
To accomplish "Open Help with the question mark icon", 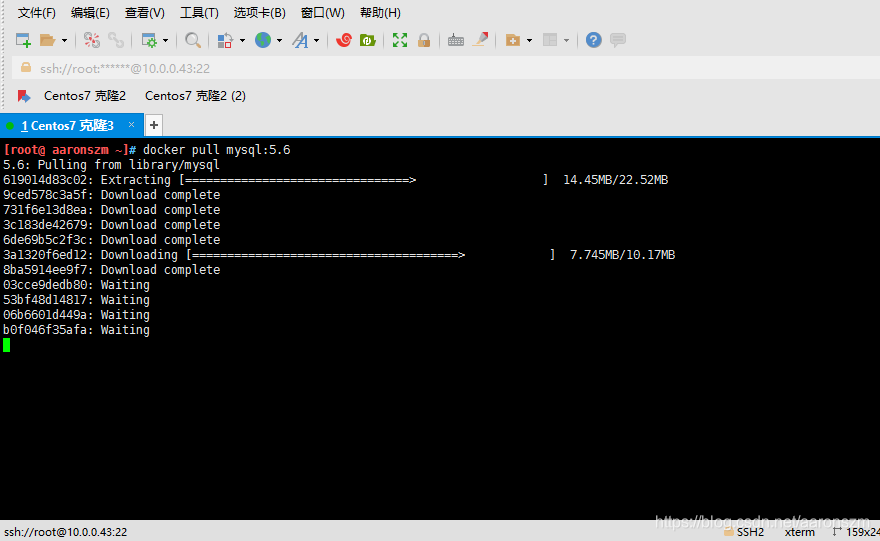I will [593, 40].
